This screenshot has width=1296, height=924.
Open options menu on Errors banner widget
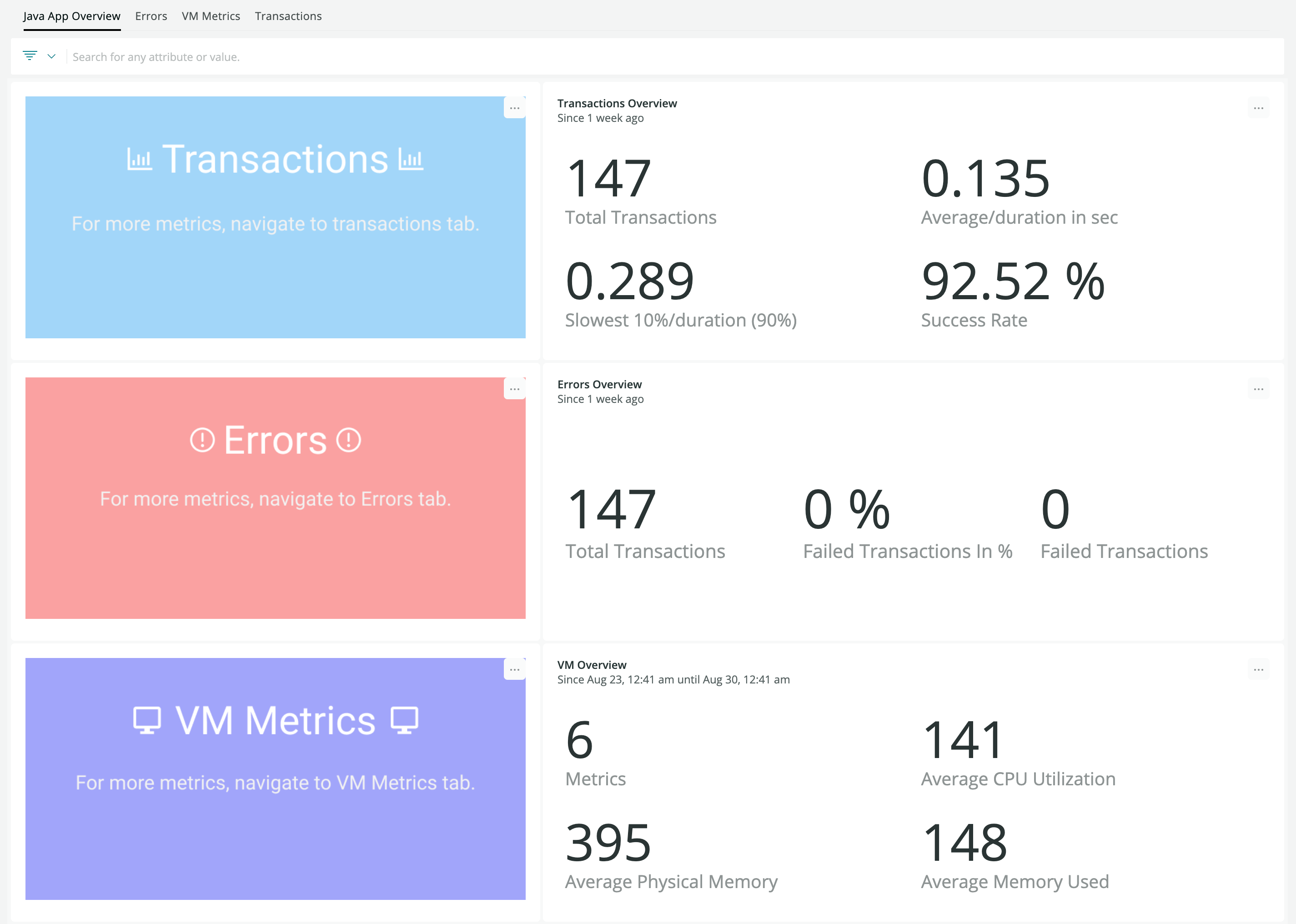514,389
